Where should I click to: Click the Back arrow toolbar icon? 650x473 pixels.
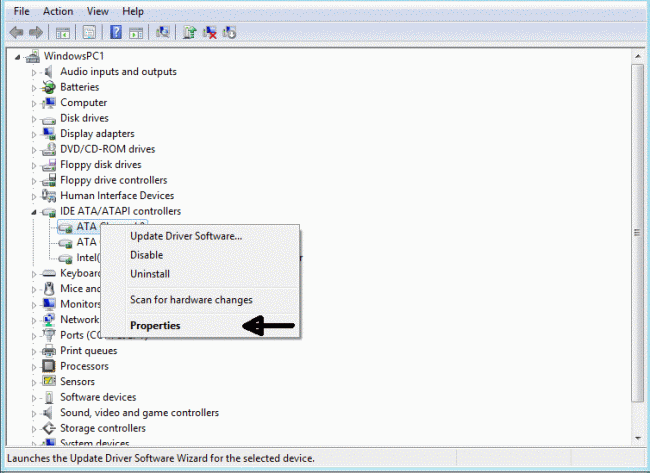[x=16, y=32]
